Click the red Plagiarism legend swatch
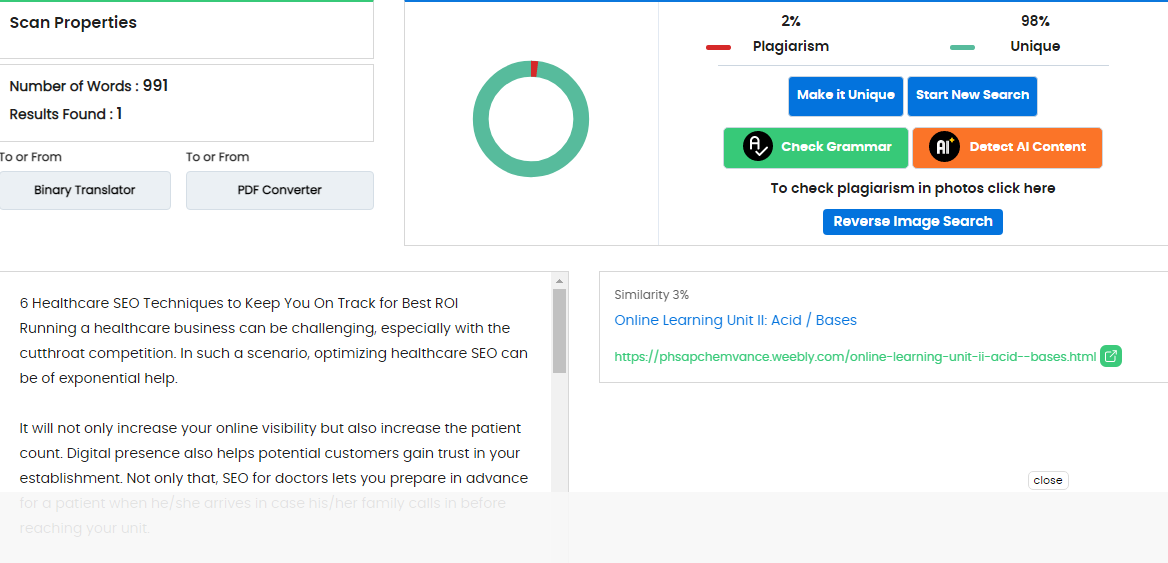This screenshot has height=563, width=1168. point(718,47)
